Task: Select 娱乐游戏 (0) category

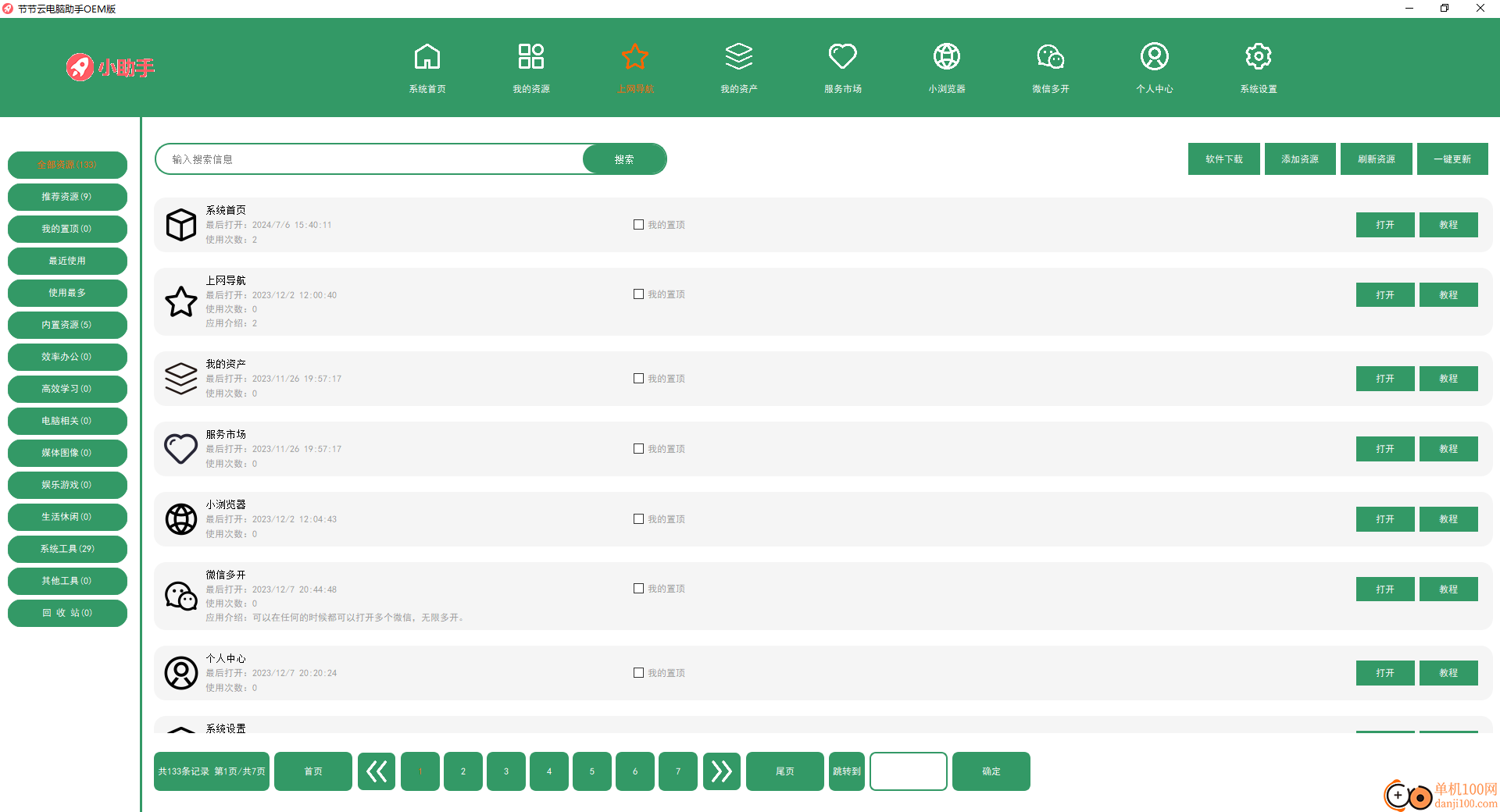Action: [67, 485]
